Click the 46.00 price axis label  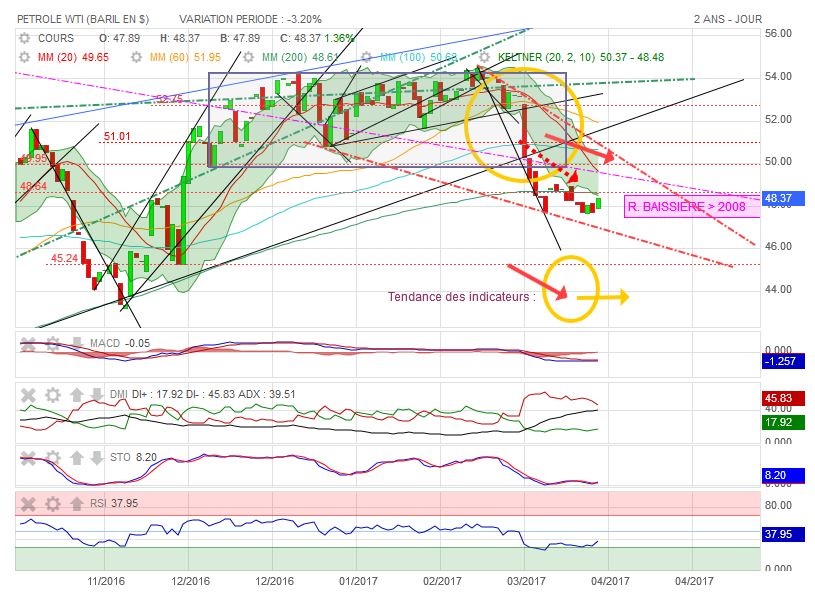coord(778,246)
